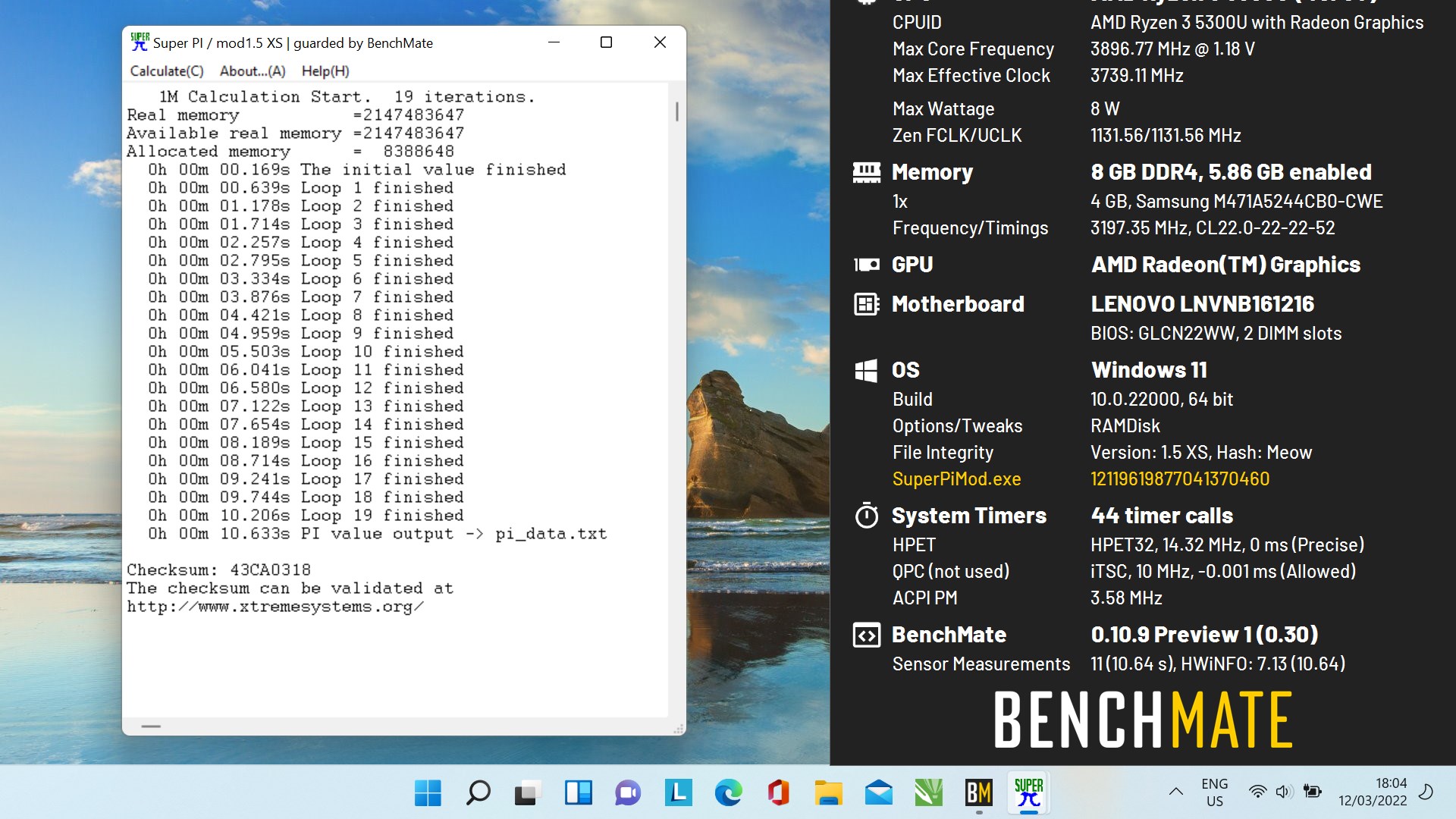
Task: Open Task View from taskbar
Action: click(528, 793)
